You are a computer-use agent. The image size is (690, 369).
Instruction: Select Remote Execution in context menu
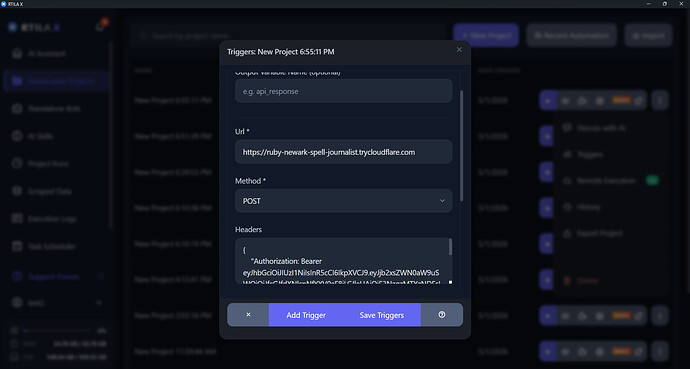612,180
